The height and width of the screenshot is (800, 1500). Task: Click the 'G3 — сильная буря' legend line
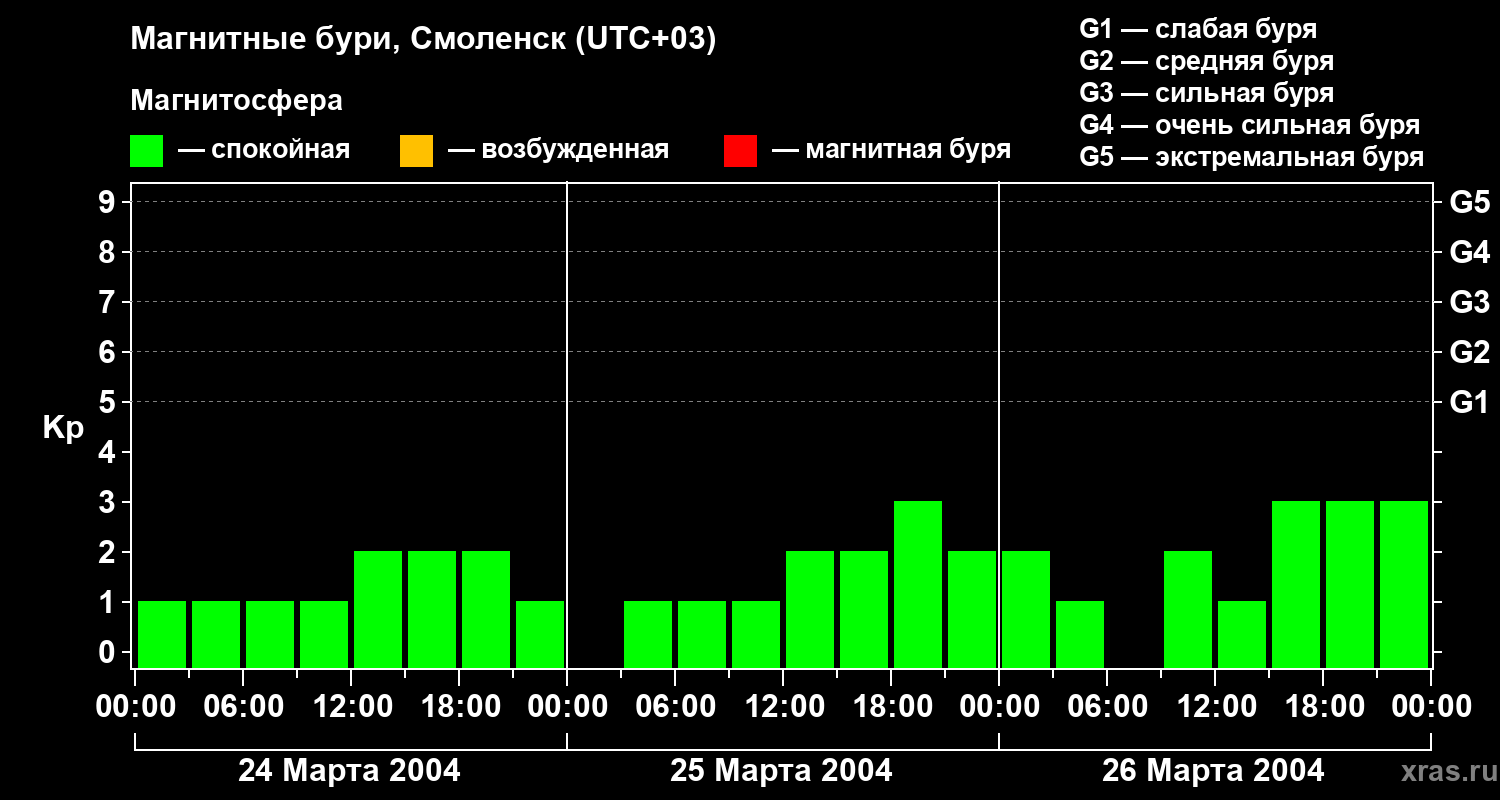[1207, 93]
